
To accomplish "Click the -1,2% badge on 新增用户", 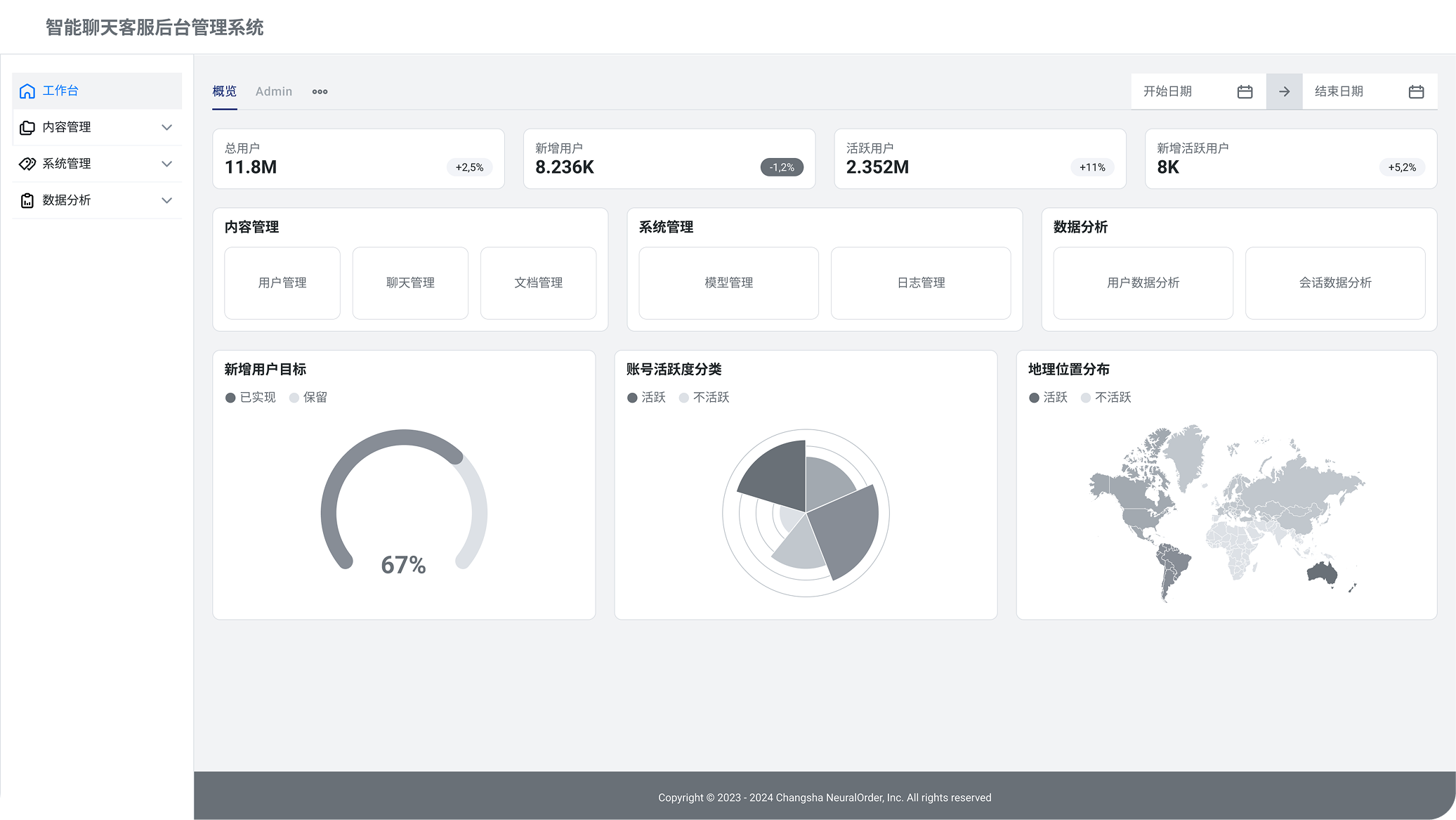I will 782,167.
